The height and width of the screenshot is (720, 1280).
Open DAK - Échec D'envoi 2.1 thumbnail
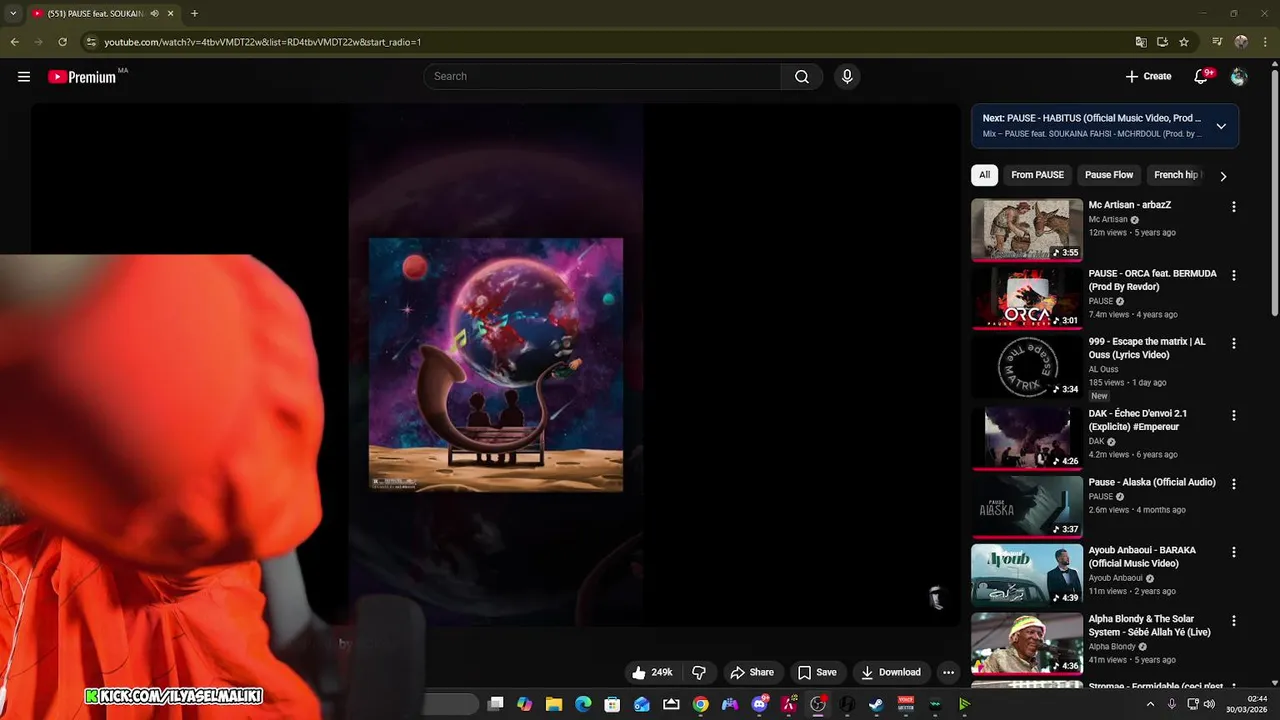click(1027, 438)
